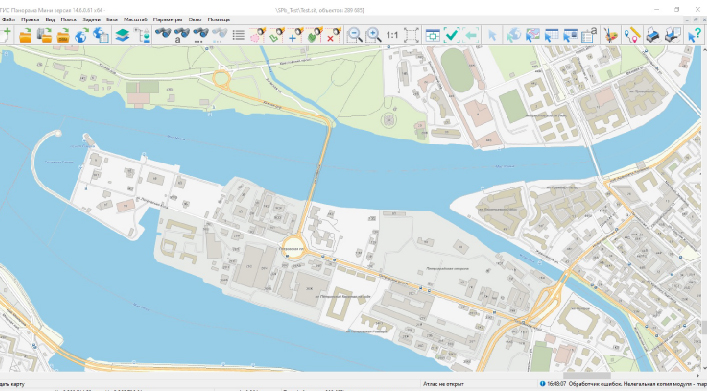Click the zoom in magnifier

pos(373,35)
